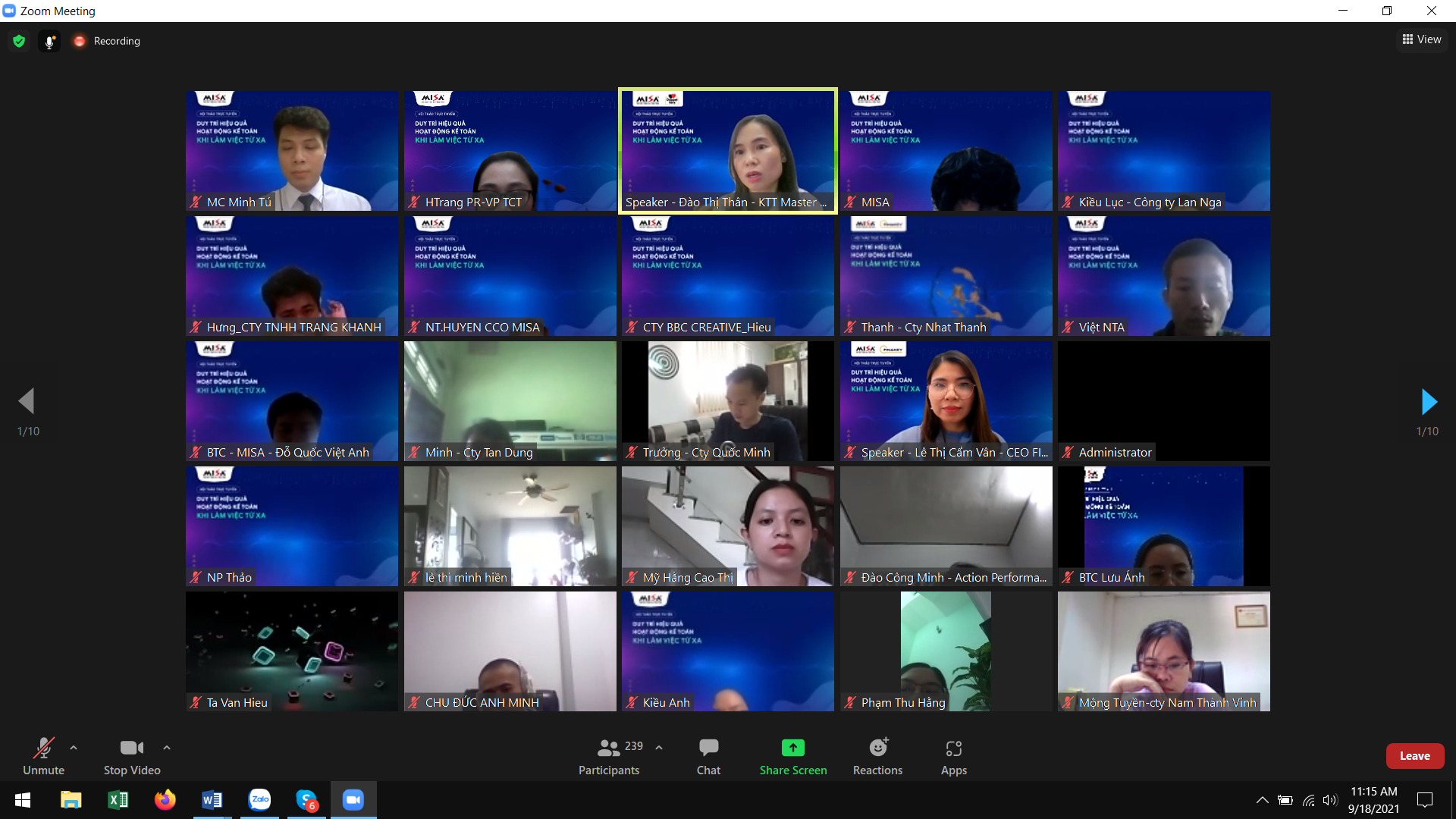Image resolution: width=1456 pixels, height=819 pixels.
Task: Expand video options arrow next to Stop Video
Action: [x=167, y=748]
